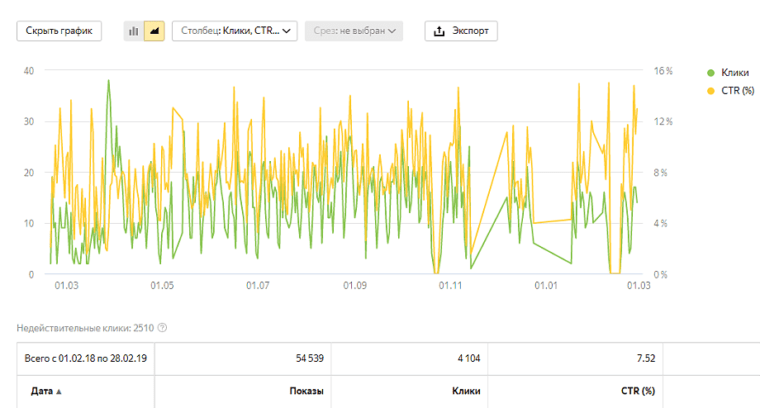The height and width of the screenshot is (408, 760).
Task: Select the area chart view icon
Action: click(x=154, y=31)
